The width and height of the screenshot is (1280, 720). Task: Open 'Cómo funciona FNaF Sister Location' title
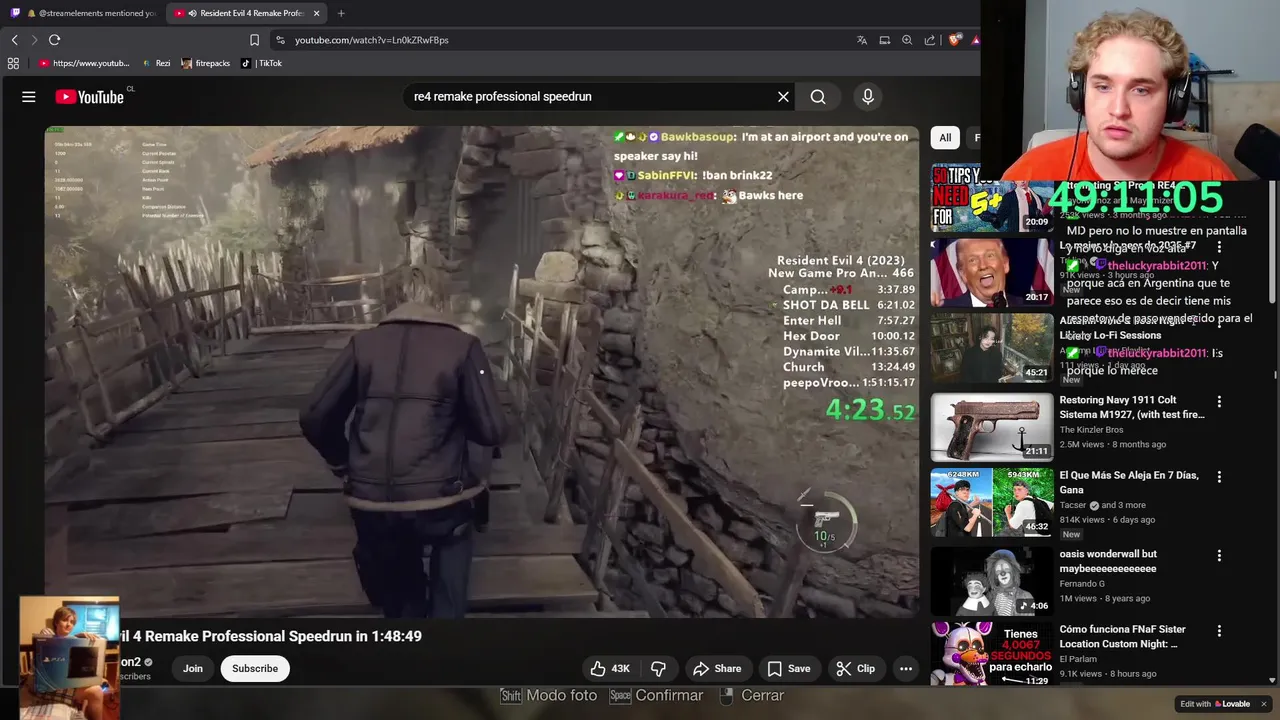(x=1122, y=636)
